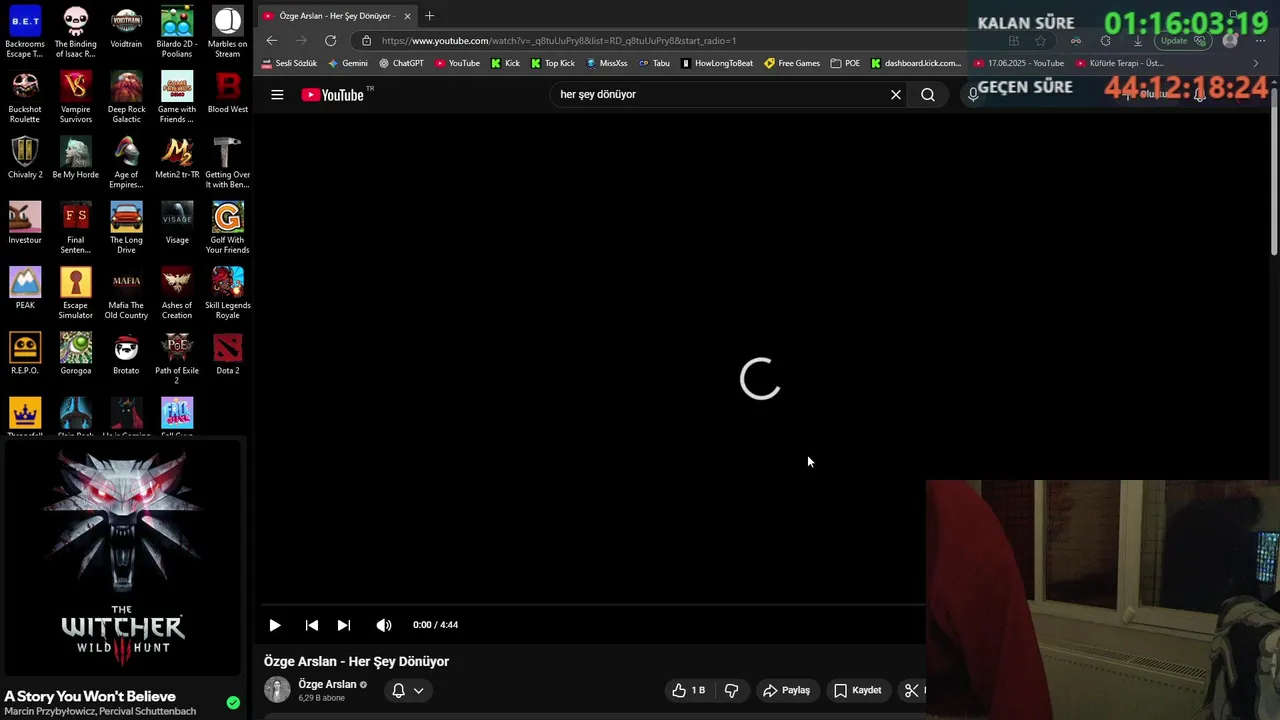The height and width of the screenshot is (720, 1280).
Task: Open the notification bell dropdown for Özge Arslan
Action: click(x=407, y=690)
